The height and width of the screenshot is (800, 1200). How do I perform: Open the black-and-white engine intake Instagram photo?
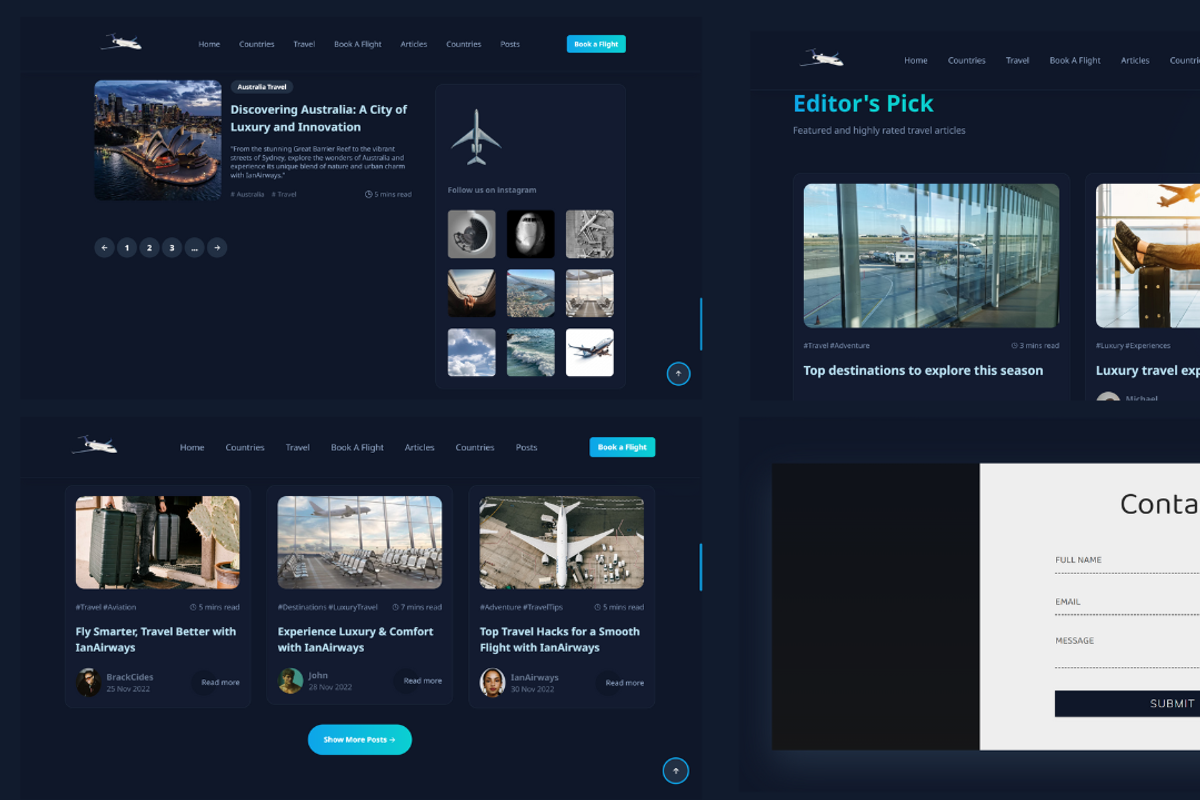(531, 234)
